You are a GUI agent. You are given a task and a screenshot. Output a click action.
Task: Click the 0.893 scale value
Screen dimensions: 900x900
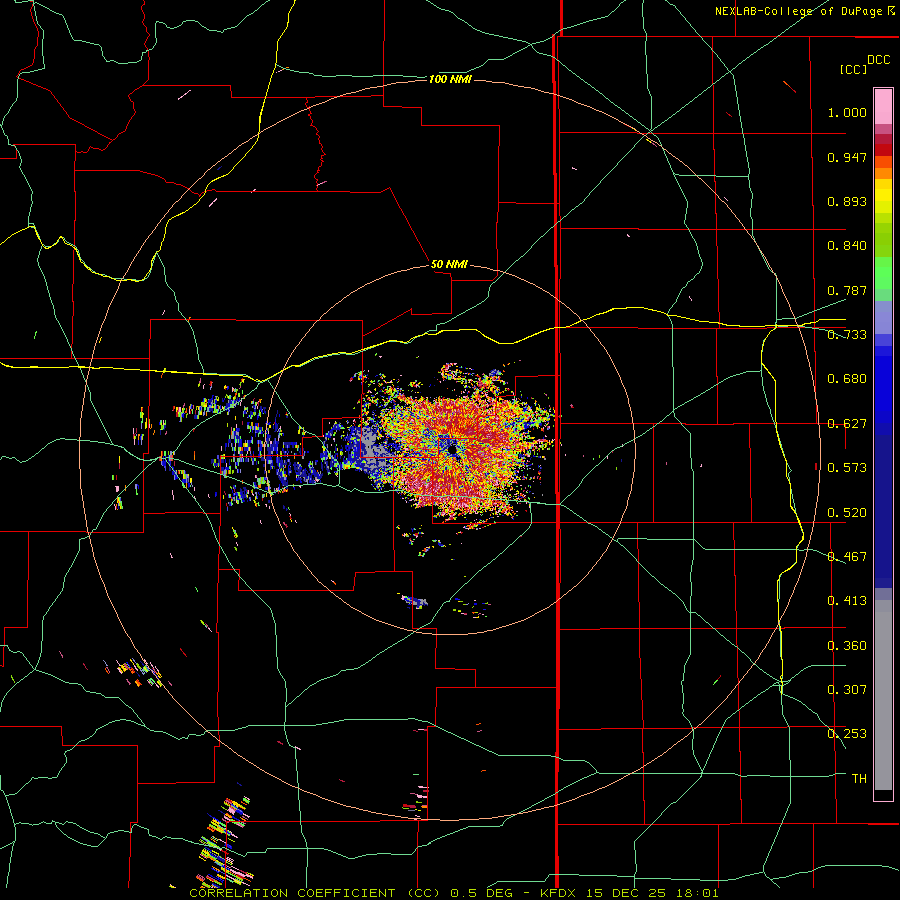[847, 201]
